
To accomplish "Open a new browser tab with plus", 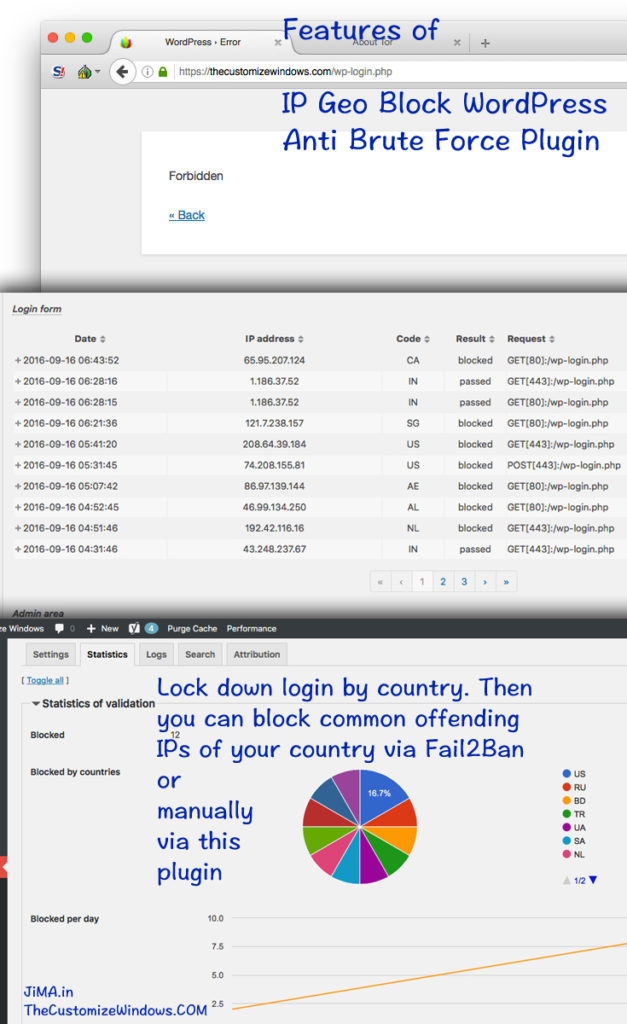I will pos(485,43).
